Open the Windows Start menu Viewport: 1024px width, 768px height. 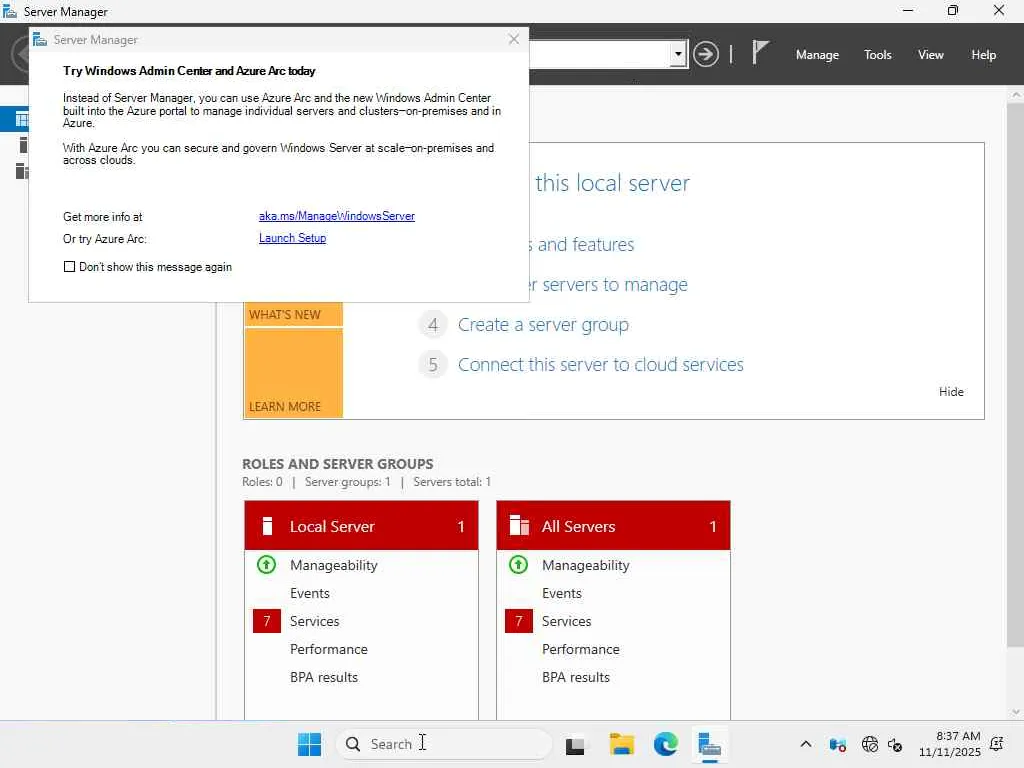[309, 744]
